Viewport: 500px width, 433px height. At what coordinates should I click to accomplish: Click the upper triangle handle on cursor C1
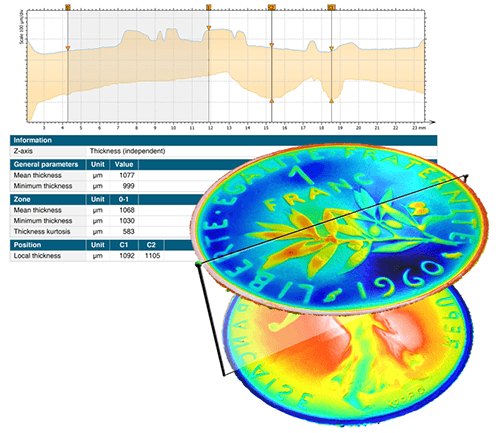331,49
